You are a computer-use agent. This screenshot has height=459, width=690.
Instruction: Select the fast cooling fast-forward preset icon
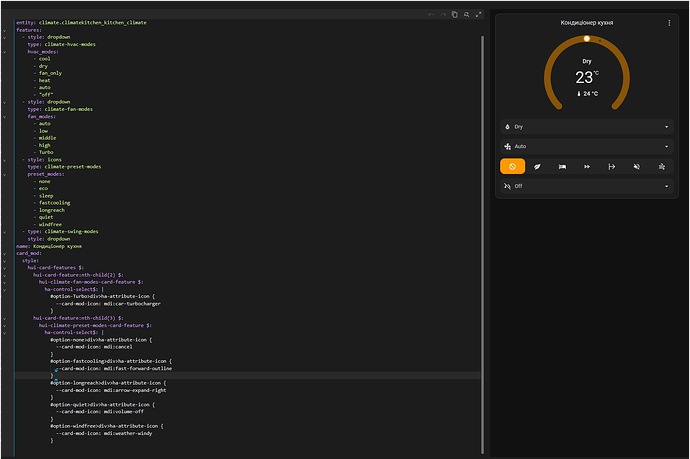[x=587, y=166]
